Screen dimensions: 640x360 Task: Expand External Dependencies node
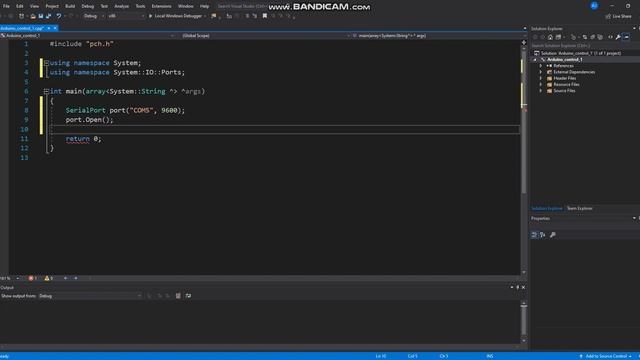click(541, 72)
